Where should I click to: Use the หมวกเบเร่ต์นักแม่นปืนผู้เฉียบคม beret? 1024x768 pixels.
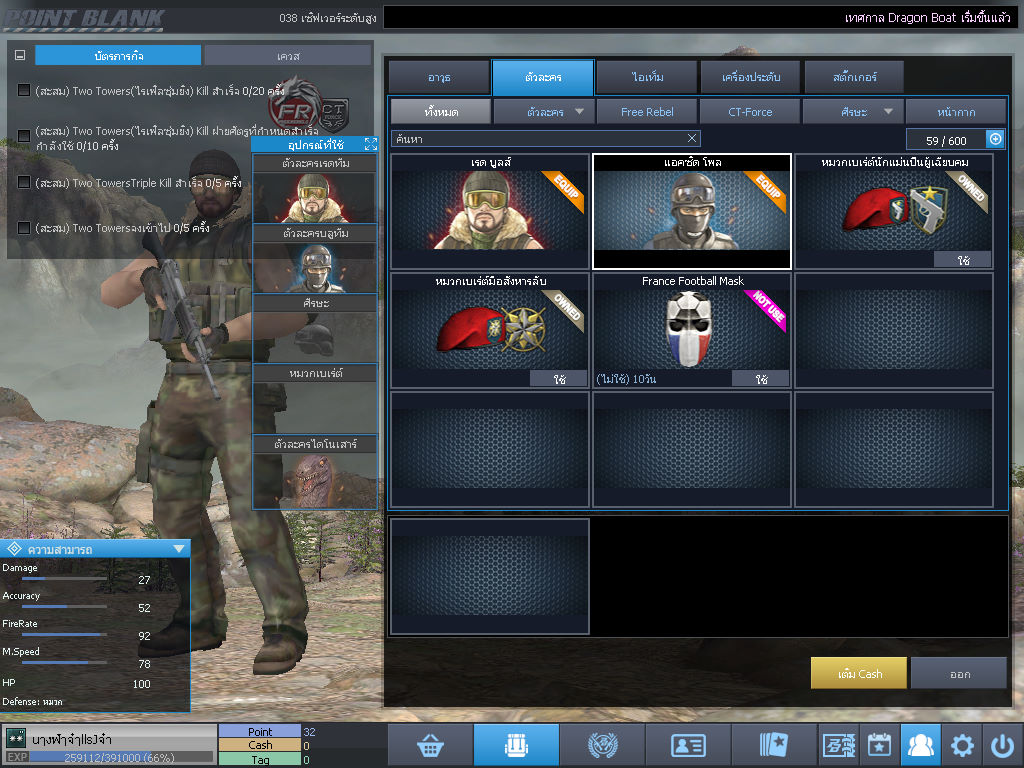(963, 260)
